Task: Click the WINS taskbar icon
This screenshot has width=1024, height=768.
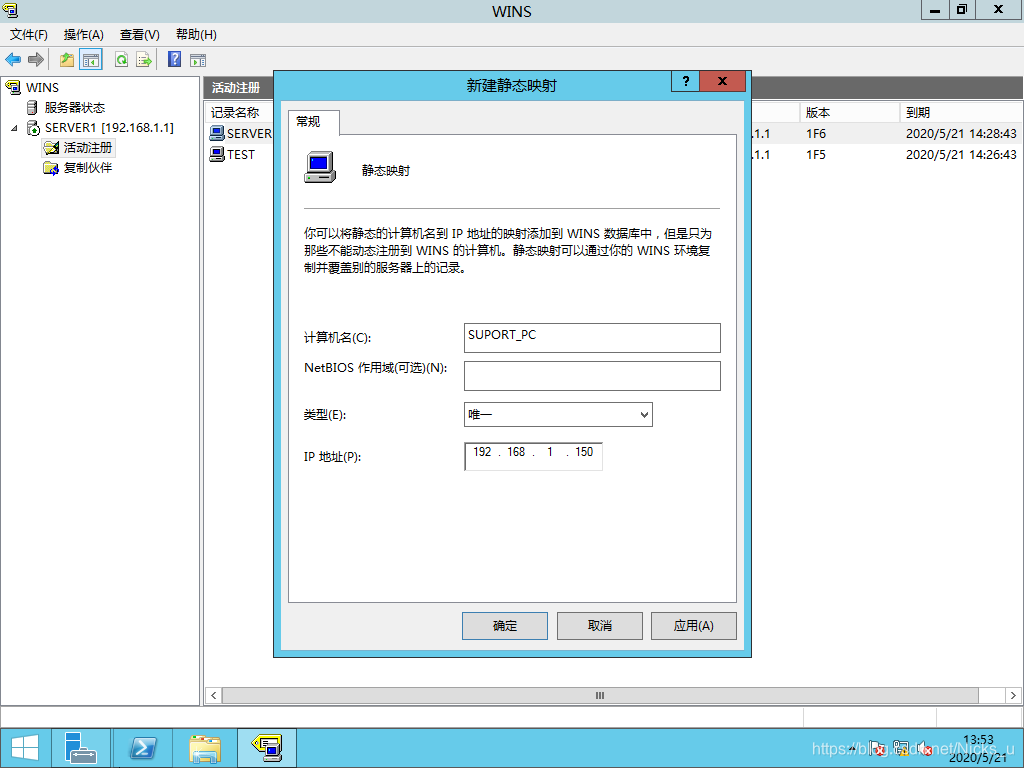Action: 266,748
